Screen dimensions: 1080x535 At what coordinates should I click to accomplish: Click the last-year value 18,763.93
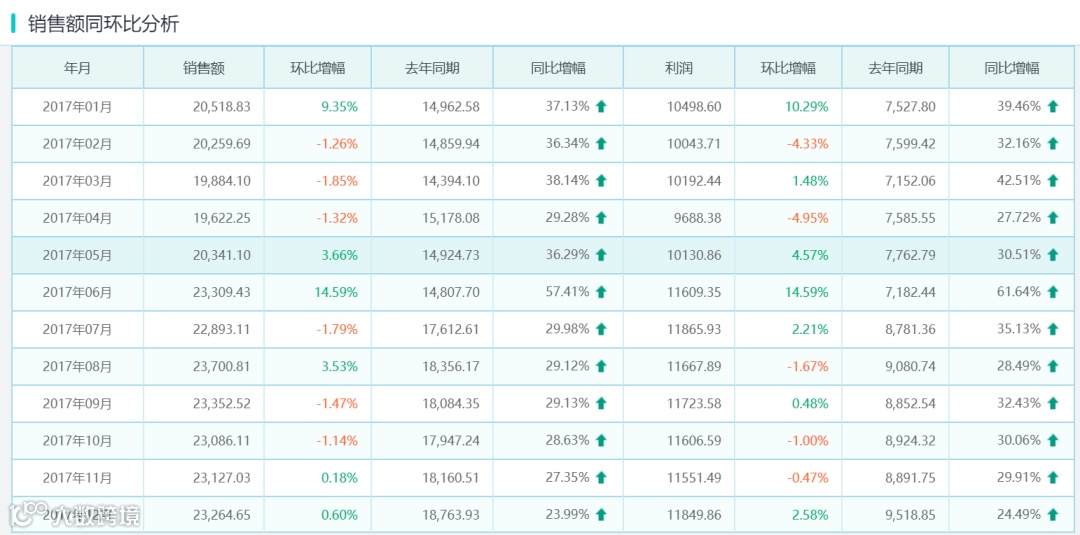(x=450, y=515)
